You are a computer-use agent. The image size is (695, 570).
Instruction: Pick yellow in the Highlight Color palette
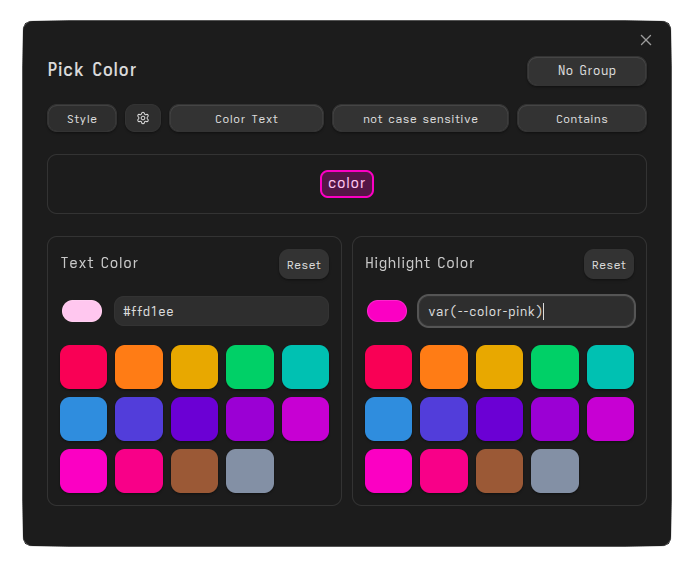coord(500,367)
